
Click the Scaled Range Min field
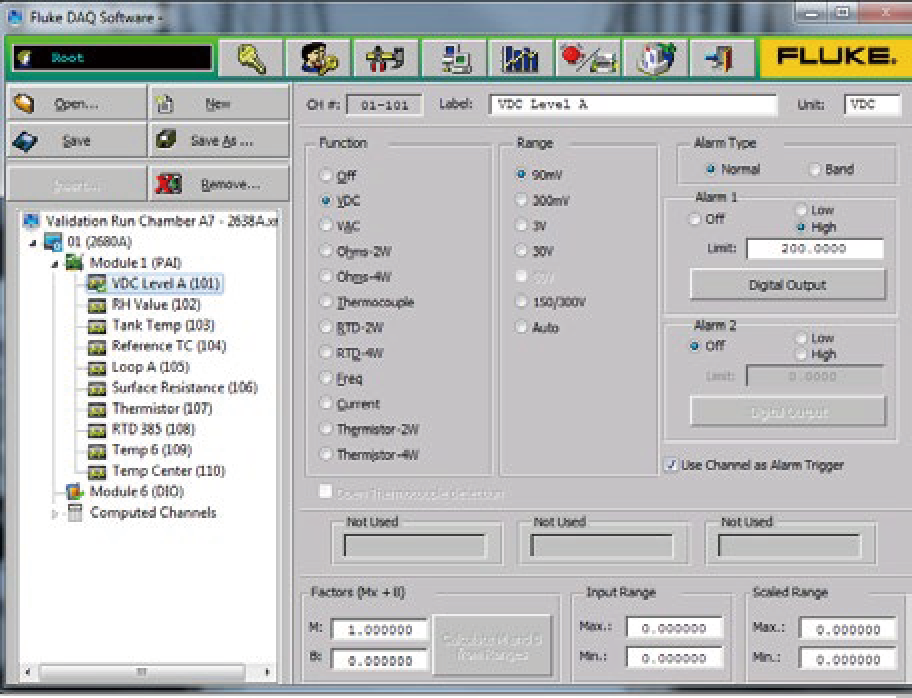pyautogui.click(x=847, y=660)
